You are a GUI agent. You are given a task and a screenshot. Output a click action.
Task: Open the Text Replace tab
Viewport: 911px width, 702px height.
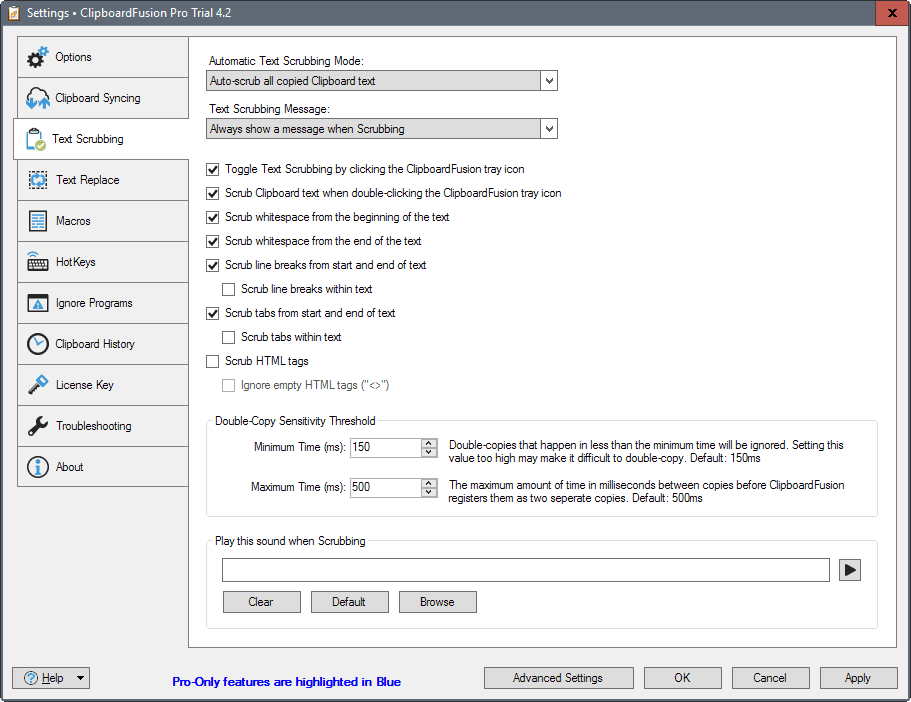coord(103,180)
